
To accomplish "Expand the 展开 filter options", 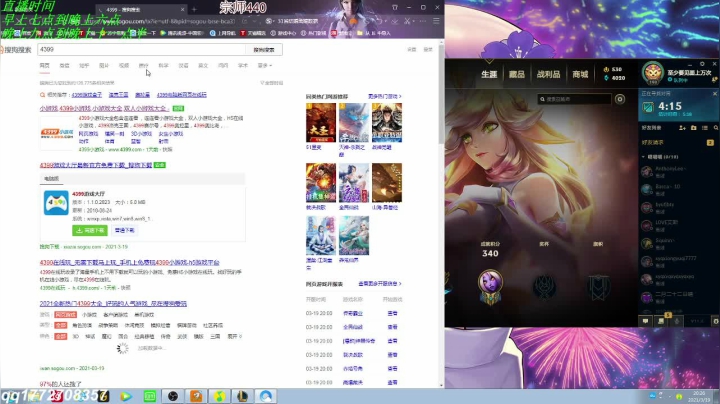I will pyautogui.click(x=234, y=337).
